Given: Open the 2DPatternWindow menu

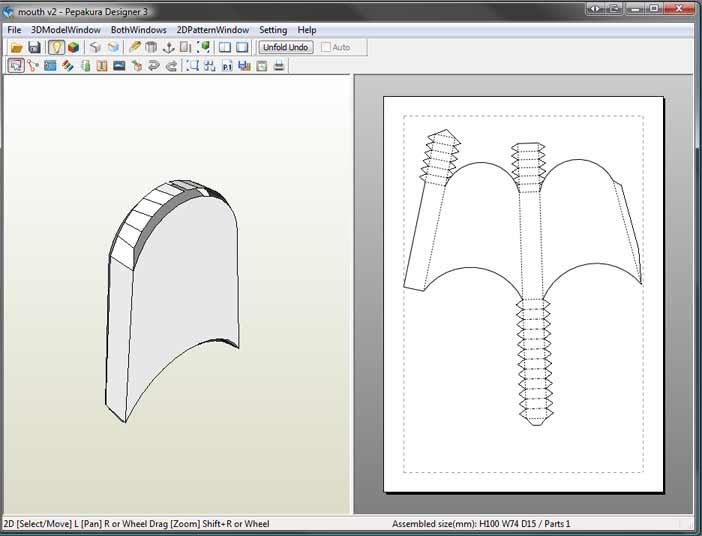Looking at the screenshot, I should click(x=212, y=30).
